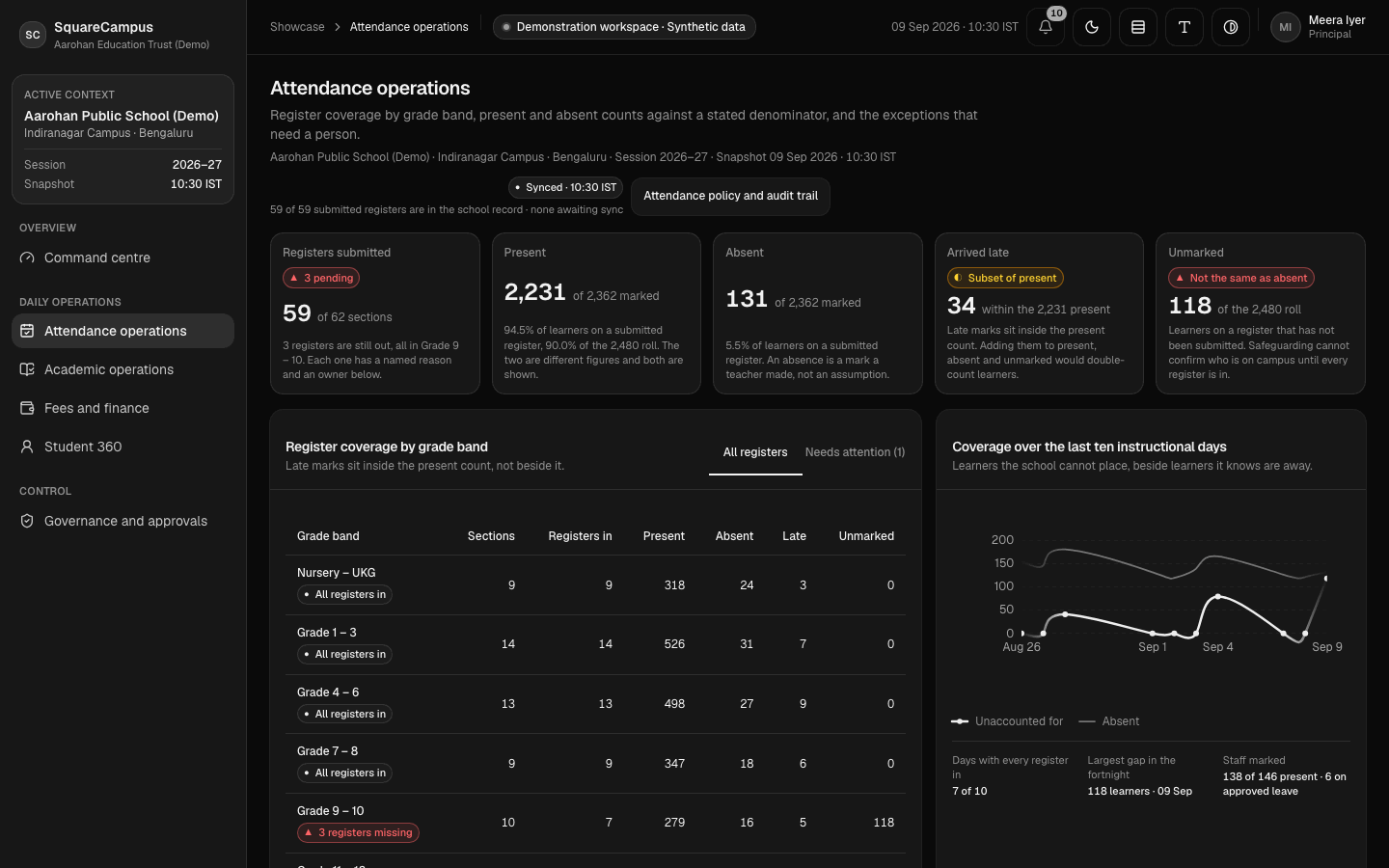Toggle the contrast icon
Viewport: 1389px width, 868px height.
pos(1231,27)
